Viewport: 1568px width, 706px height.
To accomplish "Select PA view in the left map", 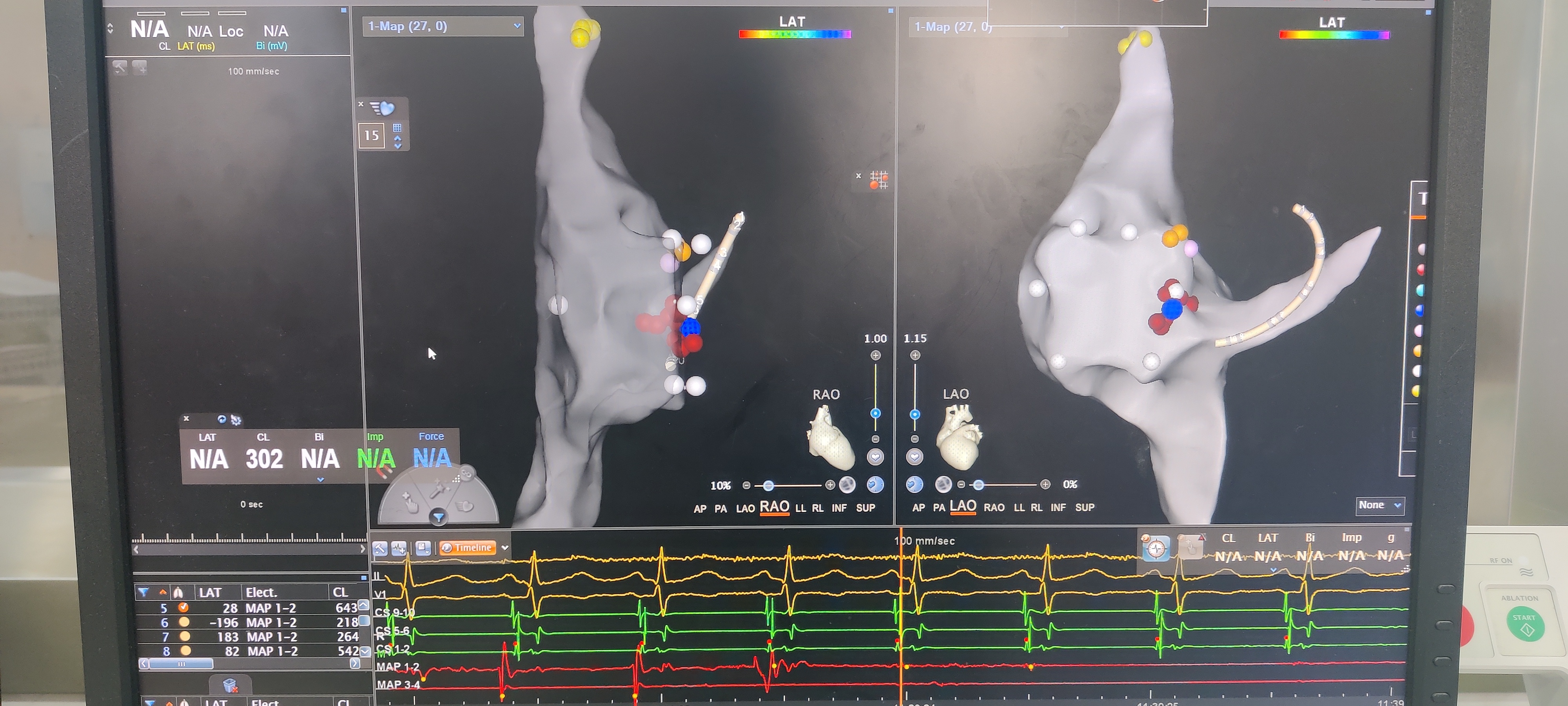I will [720, 508].
